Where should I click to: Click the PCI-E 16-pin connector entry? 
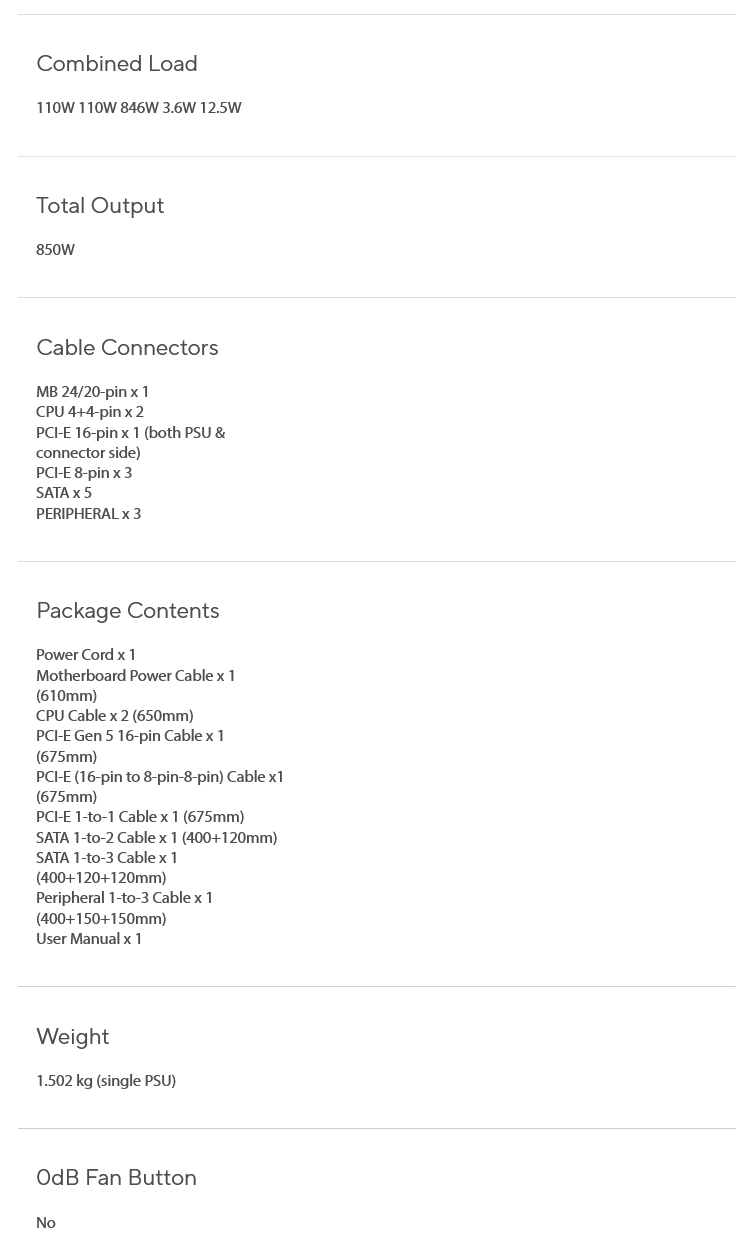click(131, 442)
